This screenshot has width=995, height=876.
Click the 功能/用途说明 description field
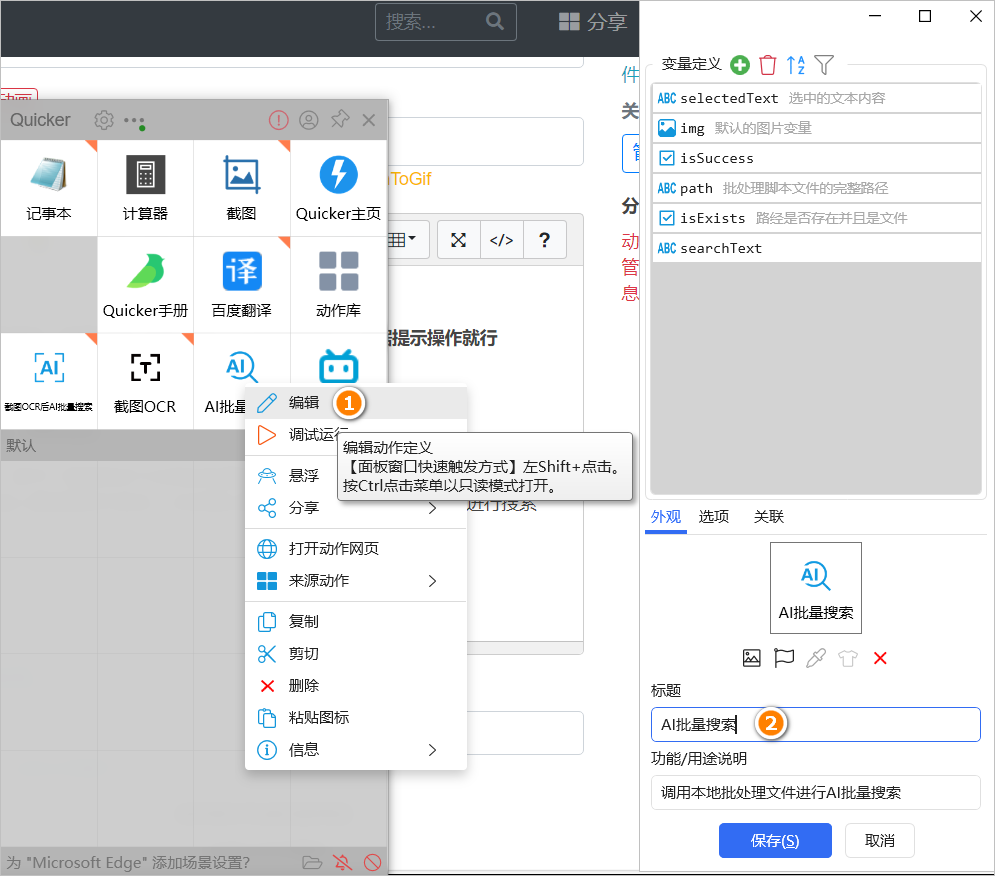click(x=815, y=792)
